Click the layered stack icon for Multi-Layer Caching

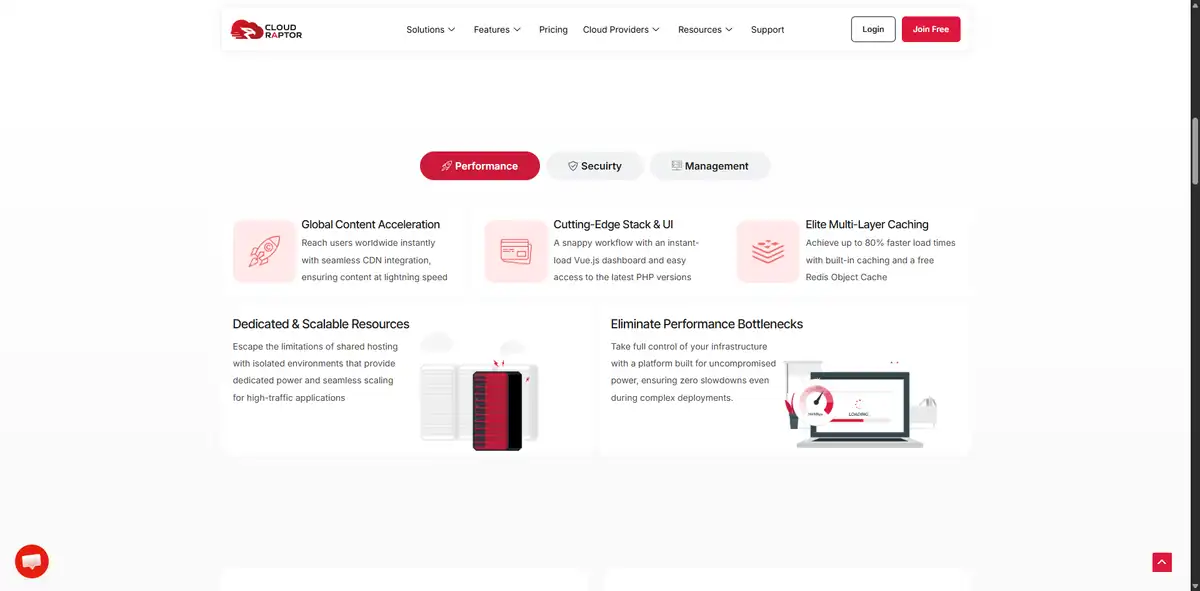coord(768,251)
